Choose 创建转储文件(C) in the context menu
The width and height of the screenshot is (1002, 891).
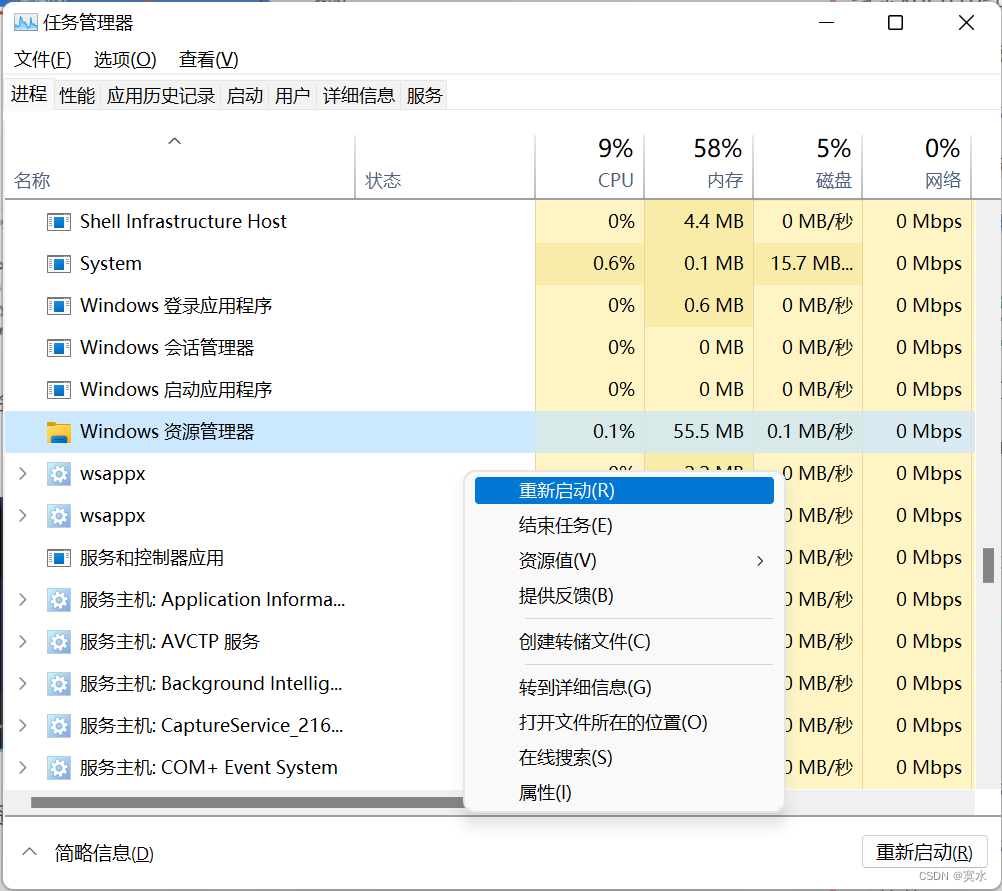(x=624, y=642)
